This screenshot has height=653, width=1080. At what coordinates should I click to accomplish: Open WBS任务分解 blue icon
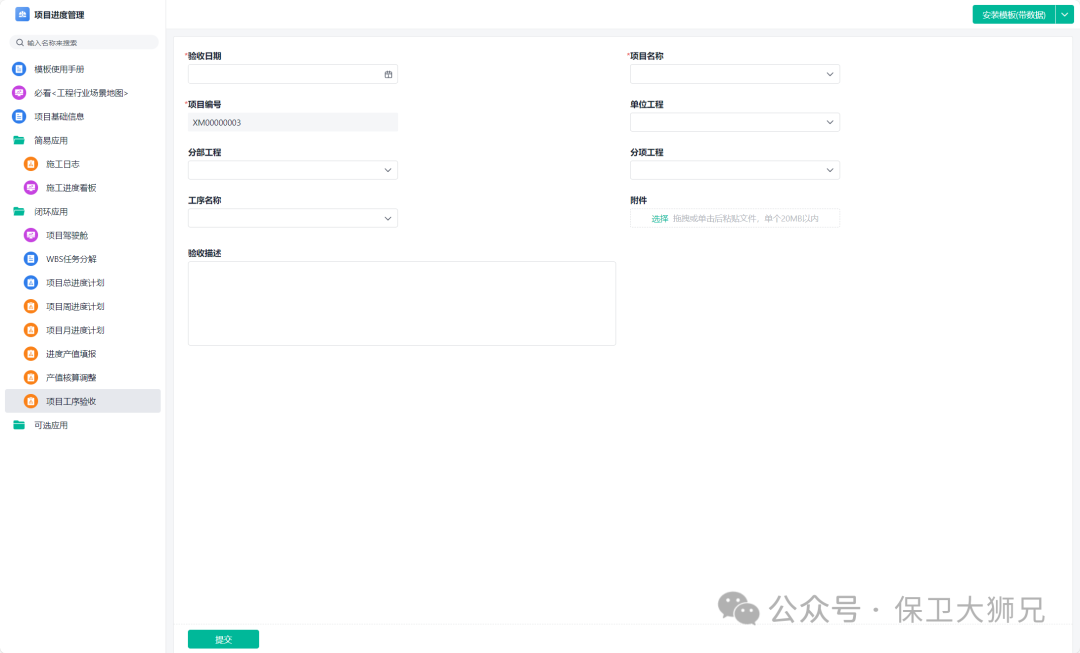[x=31, y=259]
